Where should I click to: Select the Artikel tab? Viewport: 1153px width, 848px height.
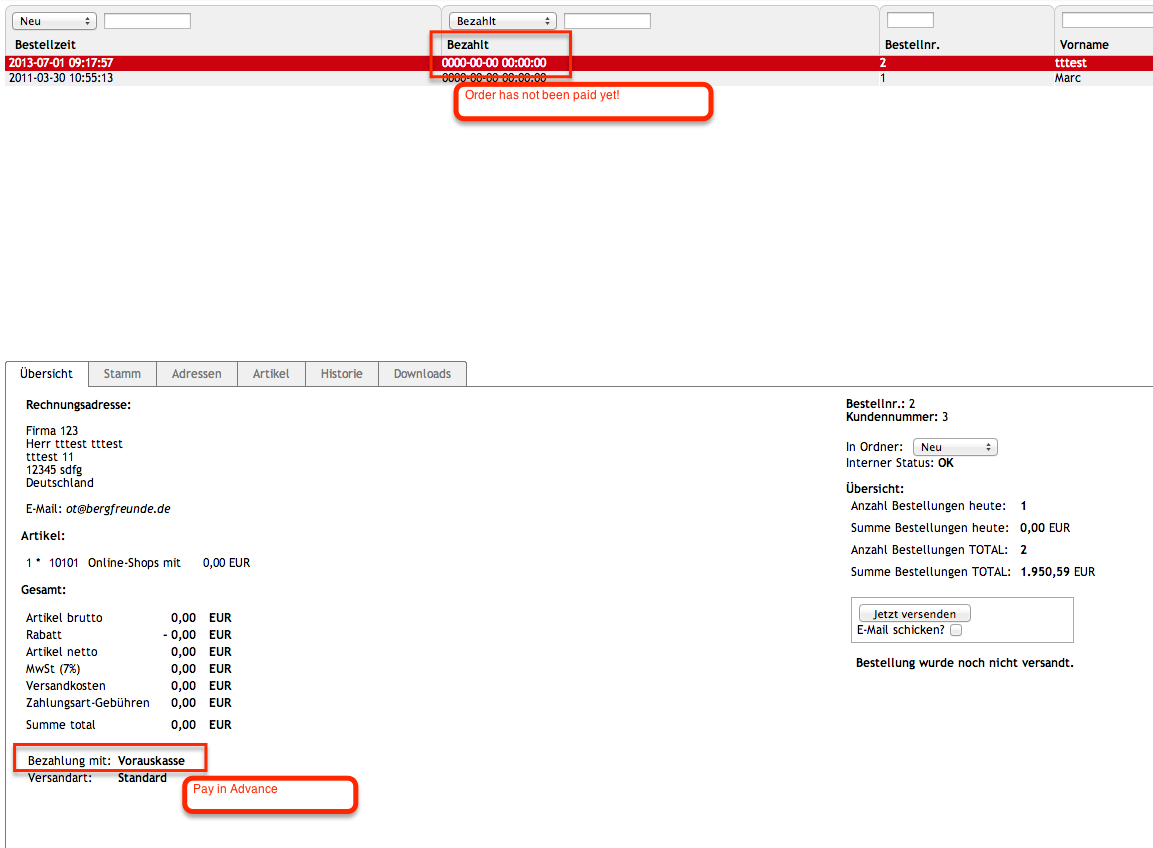[271, 374]
